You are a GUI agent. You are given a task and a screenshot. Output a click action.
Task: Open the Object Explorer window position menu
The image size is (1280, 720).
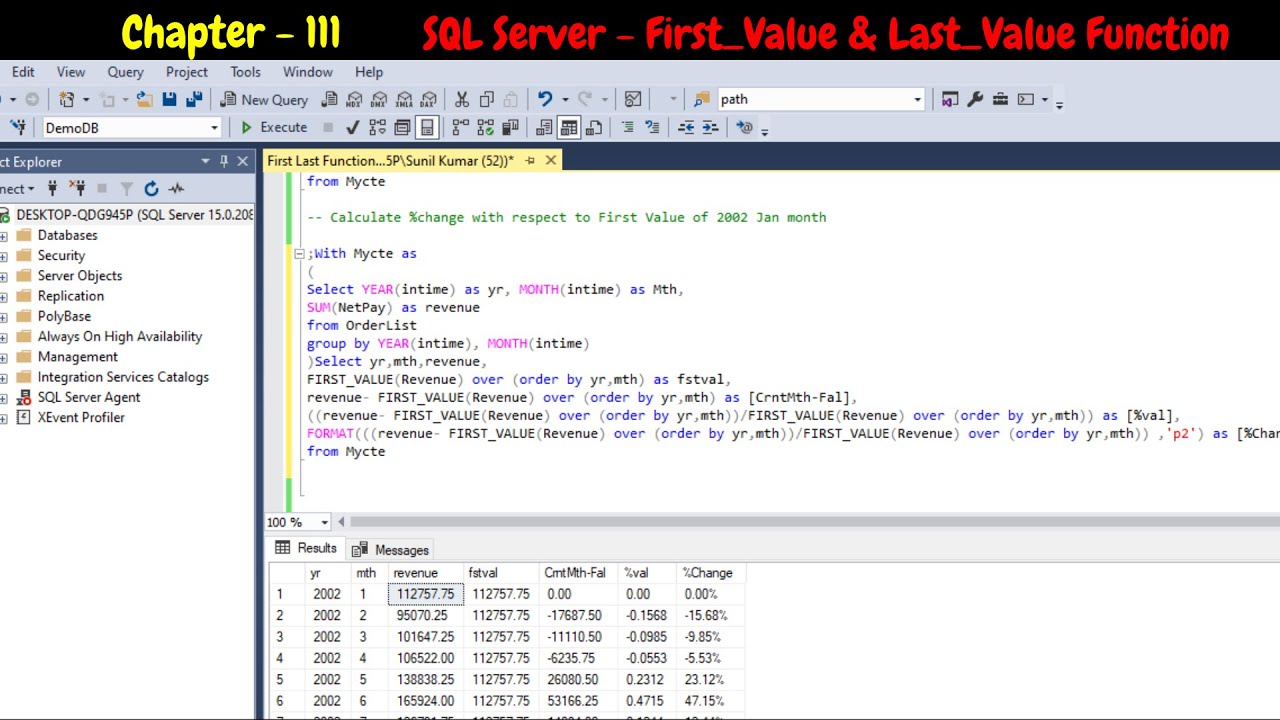[x=205, y=161]
